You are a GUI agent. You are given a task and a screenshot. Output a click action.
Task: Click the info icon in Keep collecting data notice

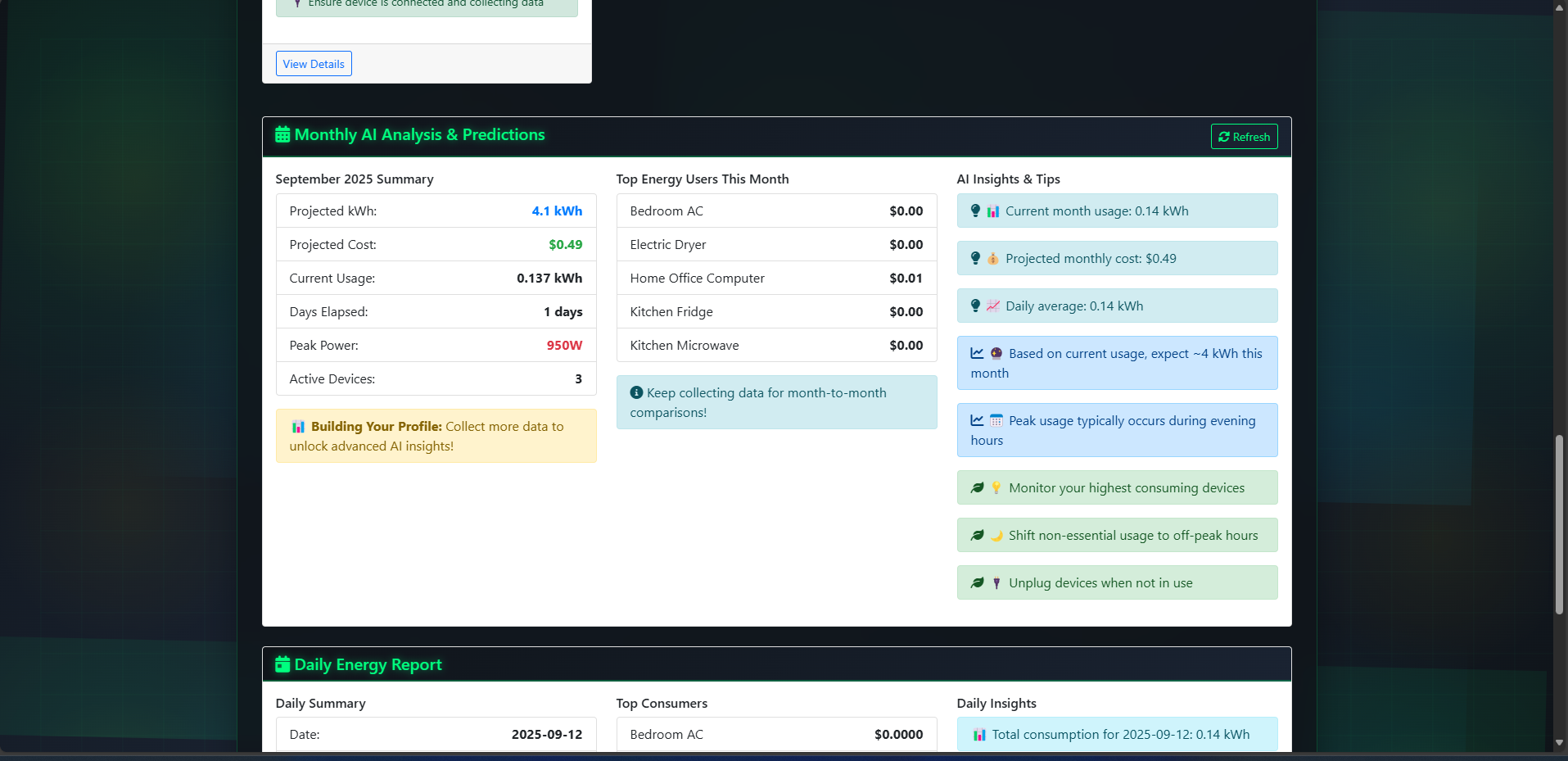636,392
